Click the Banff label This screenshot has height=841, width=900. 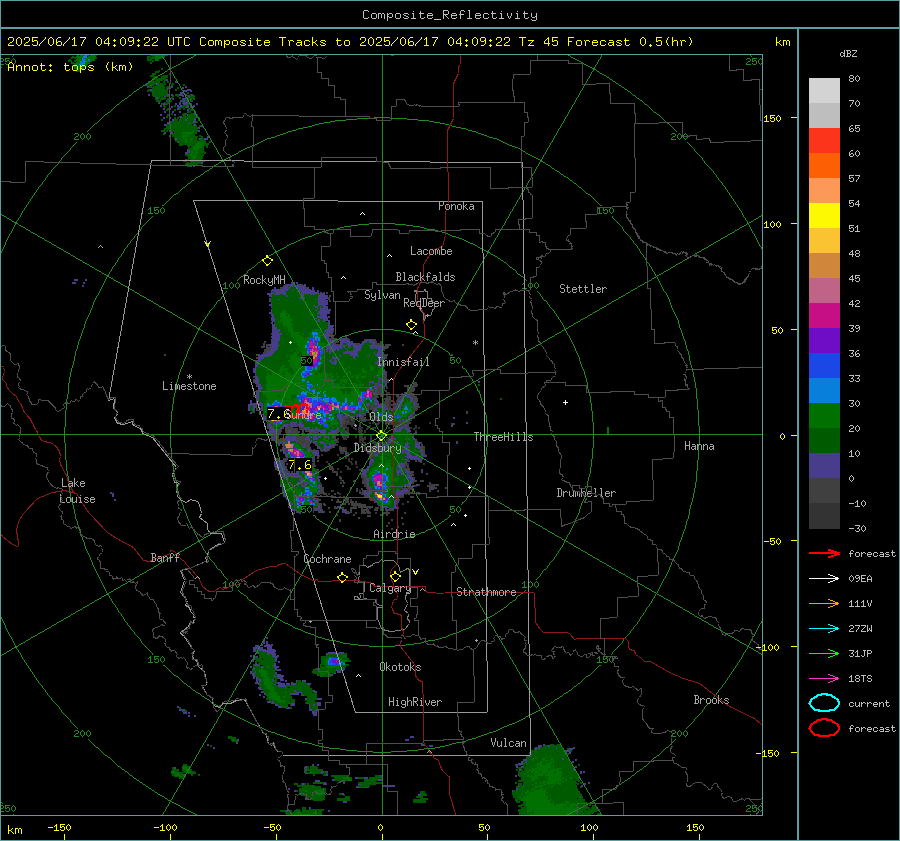coord(165,557)
